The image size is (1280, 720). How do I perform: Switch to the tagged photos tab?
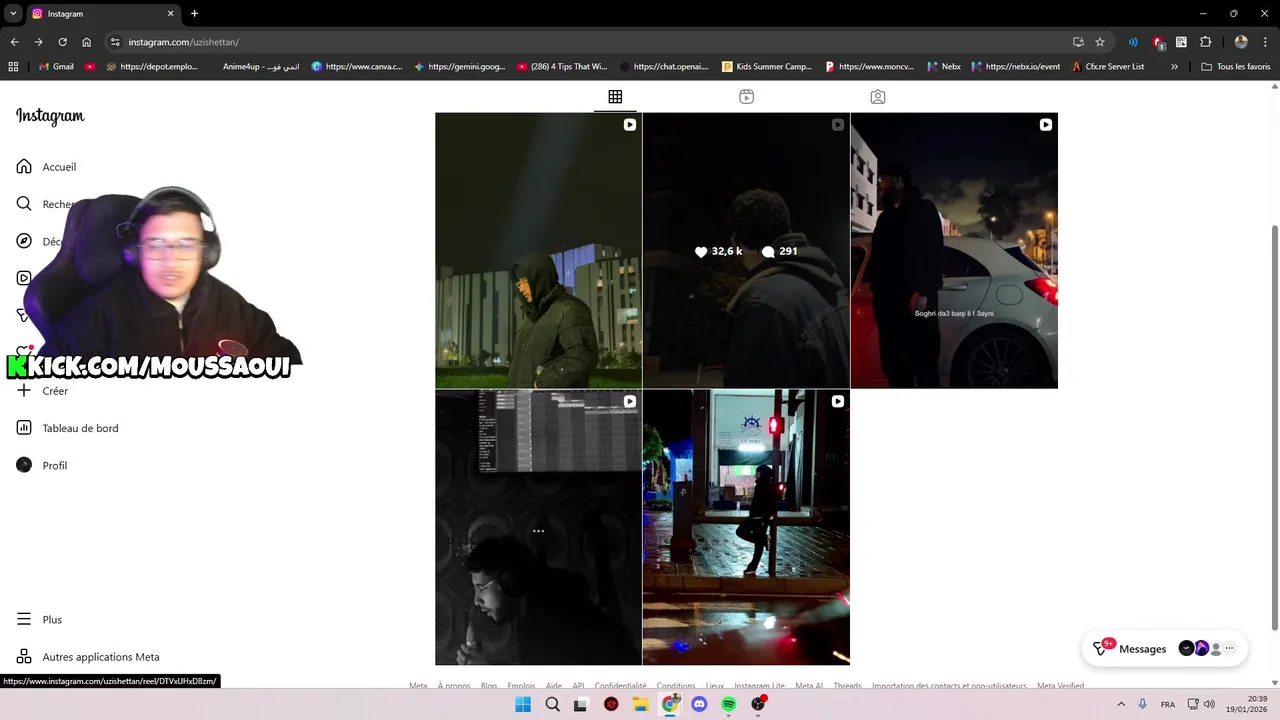[x=877, y=97]
